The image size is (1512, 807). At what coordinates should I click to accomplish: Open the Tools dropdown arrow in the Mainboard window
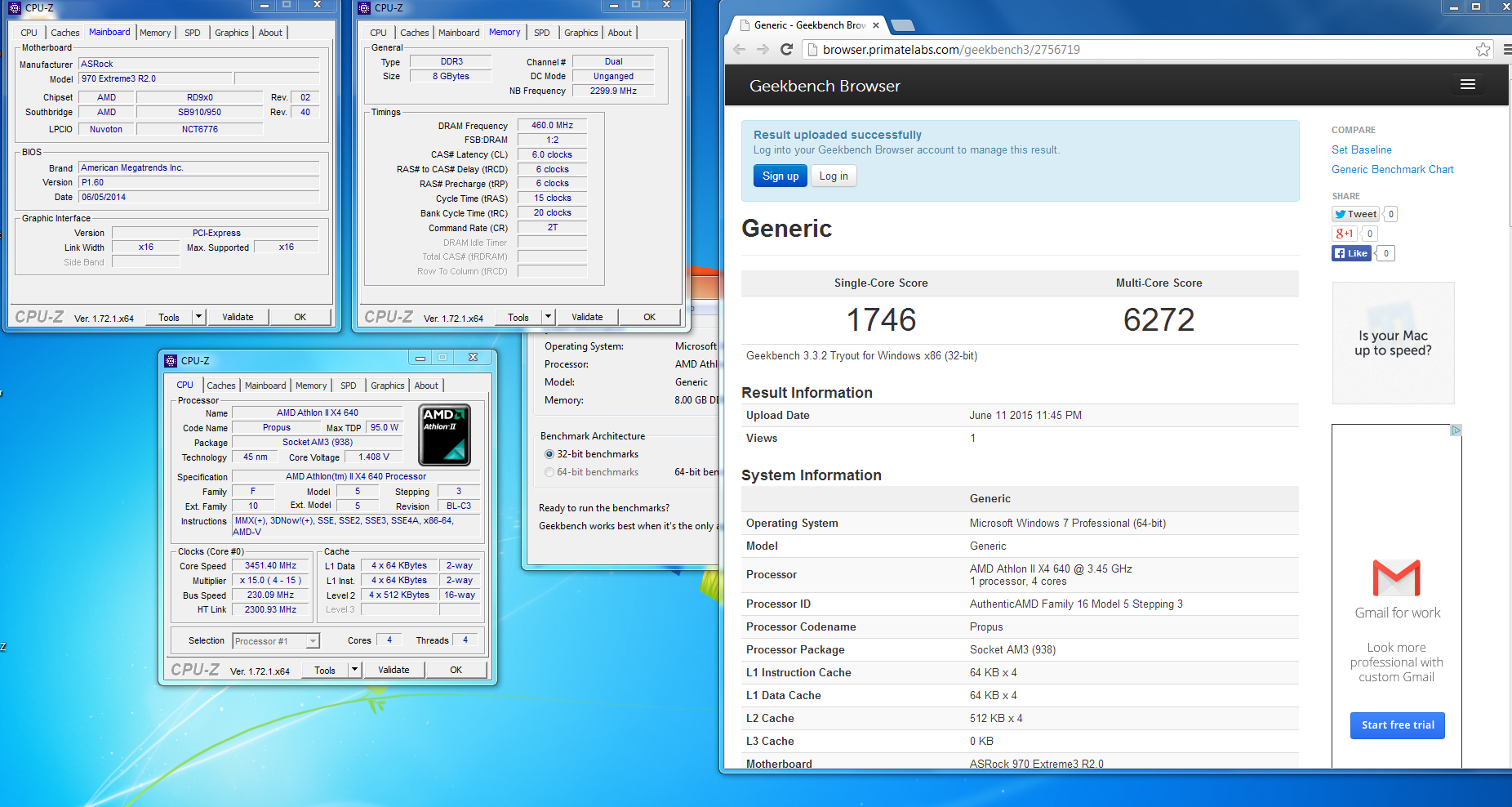pyautogui.click(x=198, y=317)
